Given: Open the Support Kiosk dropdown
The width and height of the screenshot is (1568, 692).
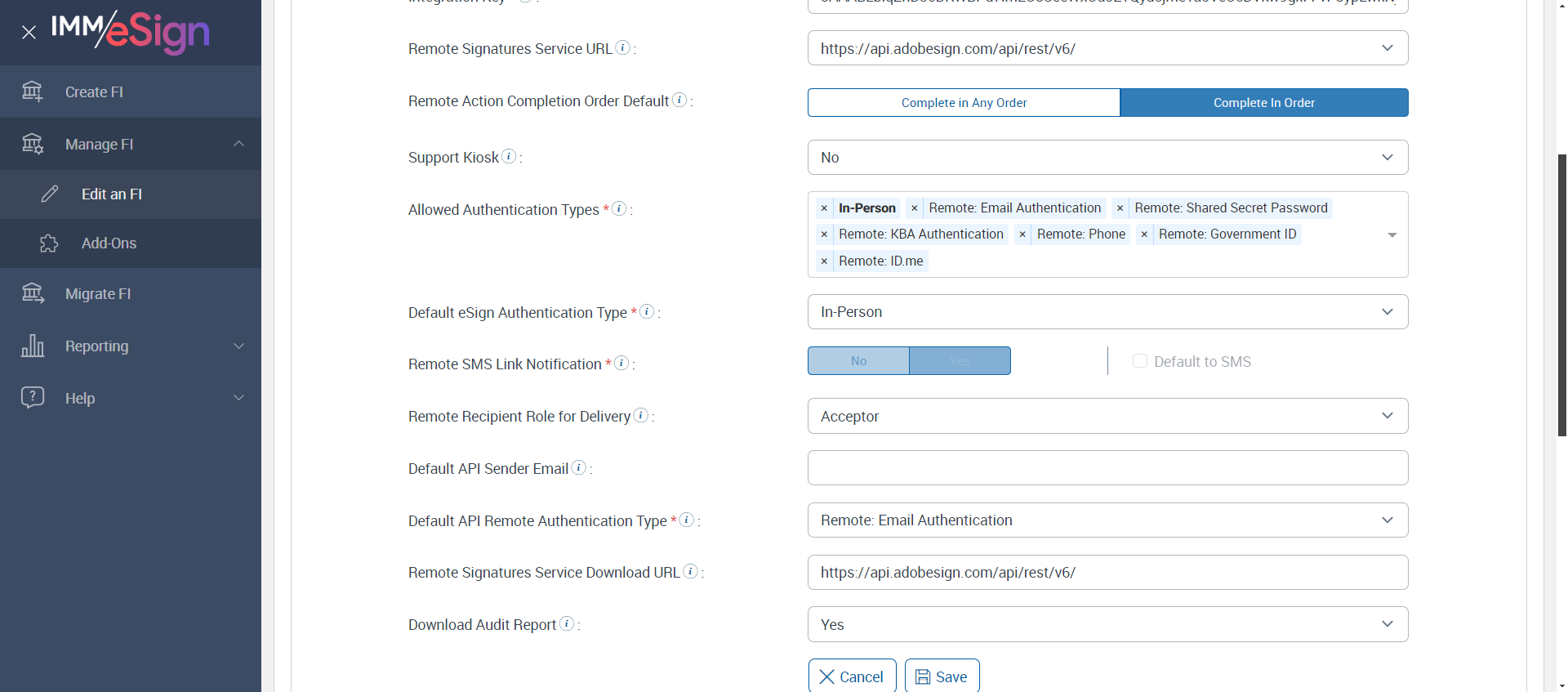Looking at the screenshot, I should click(x=1107, y=158).
